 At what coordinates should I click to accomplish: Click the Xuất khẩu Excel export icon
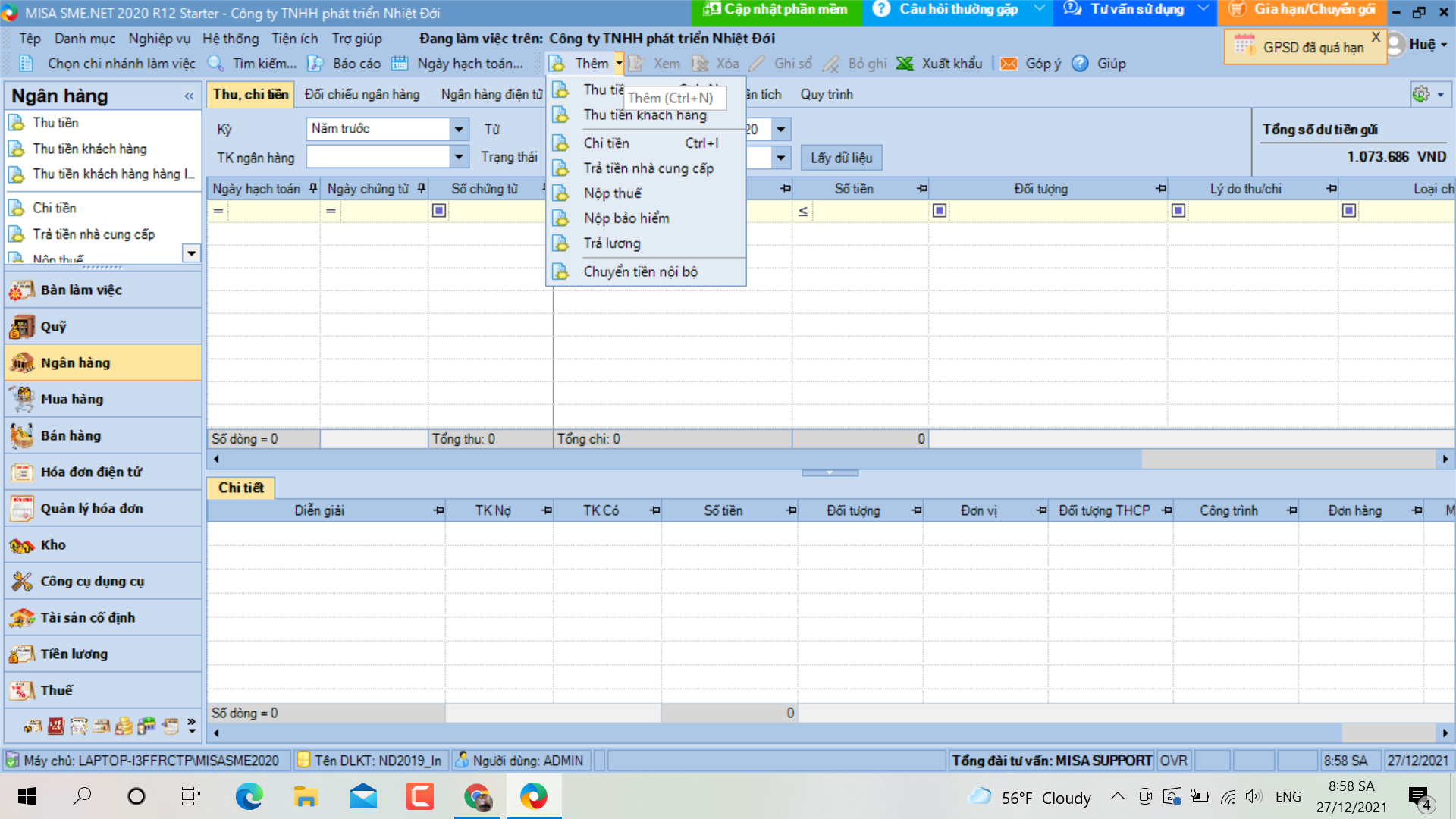tap(905, 64)
